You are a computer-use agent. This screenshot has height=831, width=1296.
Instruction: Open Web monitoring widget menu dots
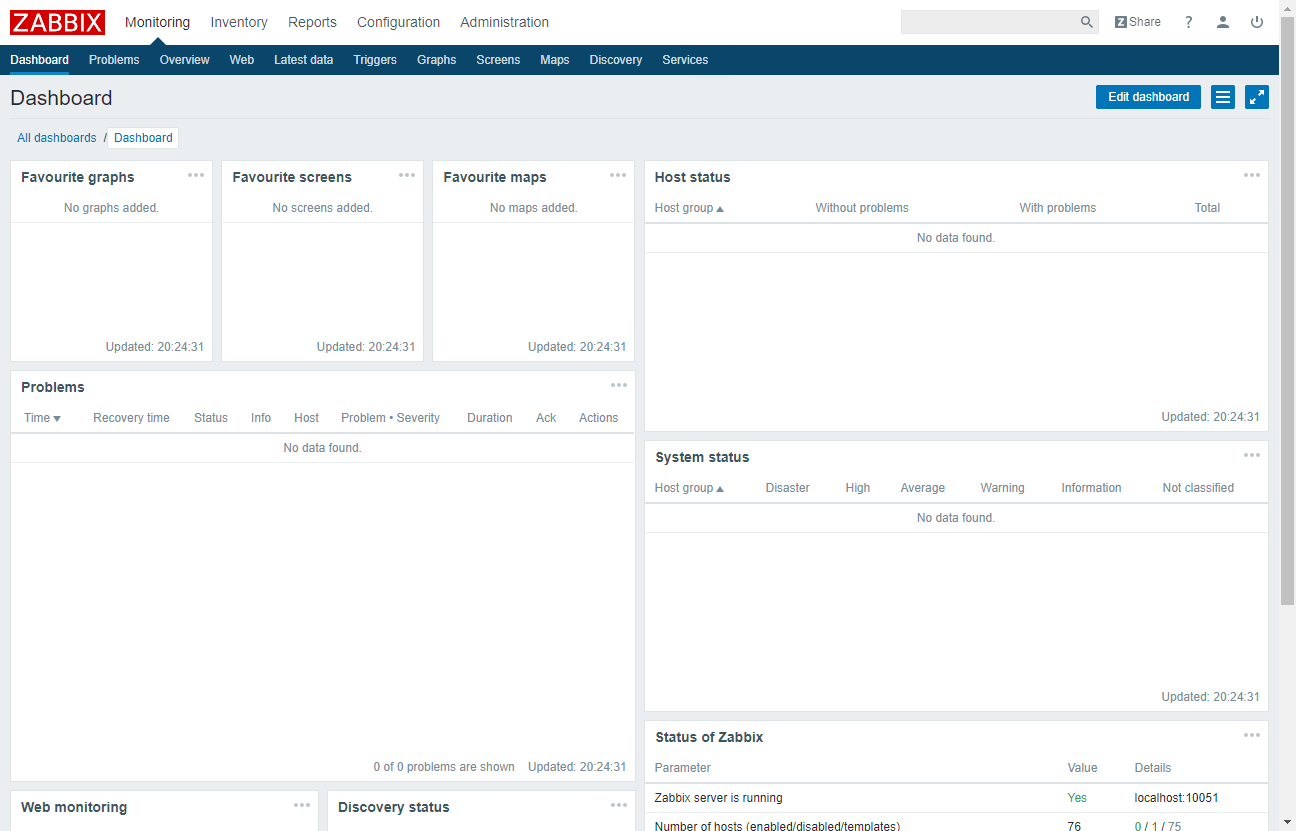tap(302, 805)
